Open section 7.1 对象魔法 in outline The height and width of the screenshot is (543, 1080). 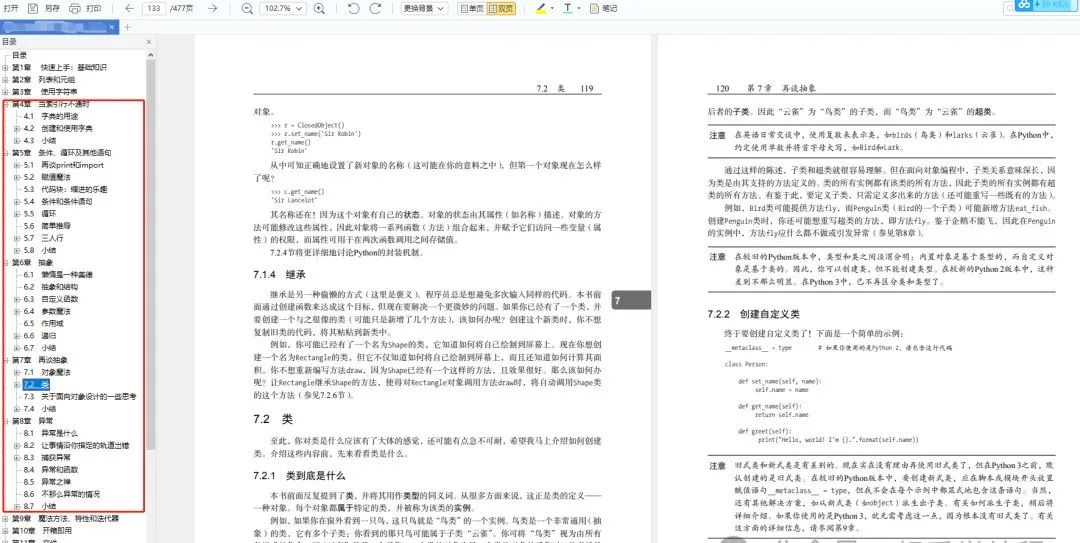click(x=43, y=372)
